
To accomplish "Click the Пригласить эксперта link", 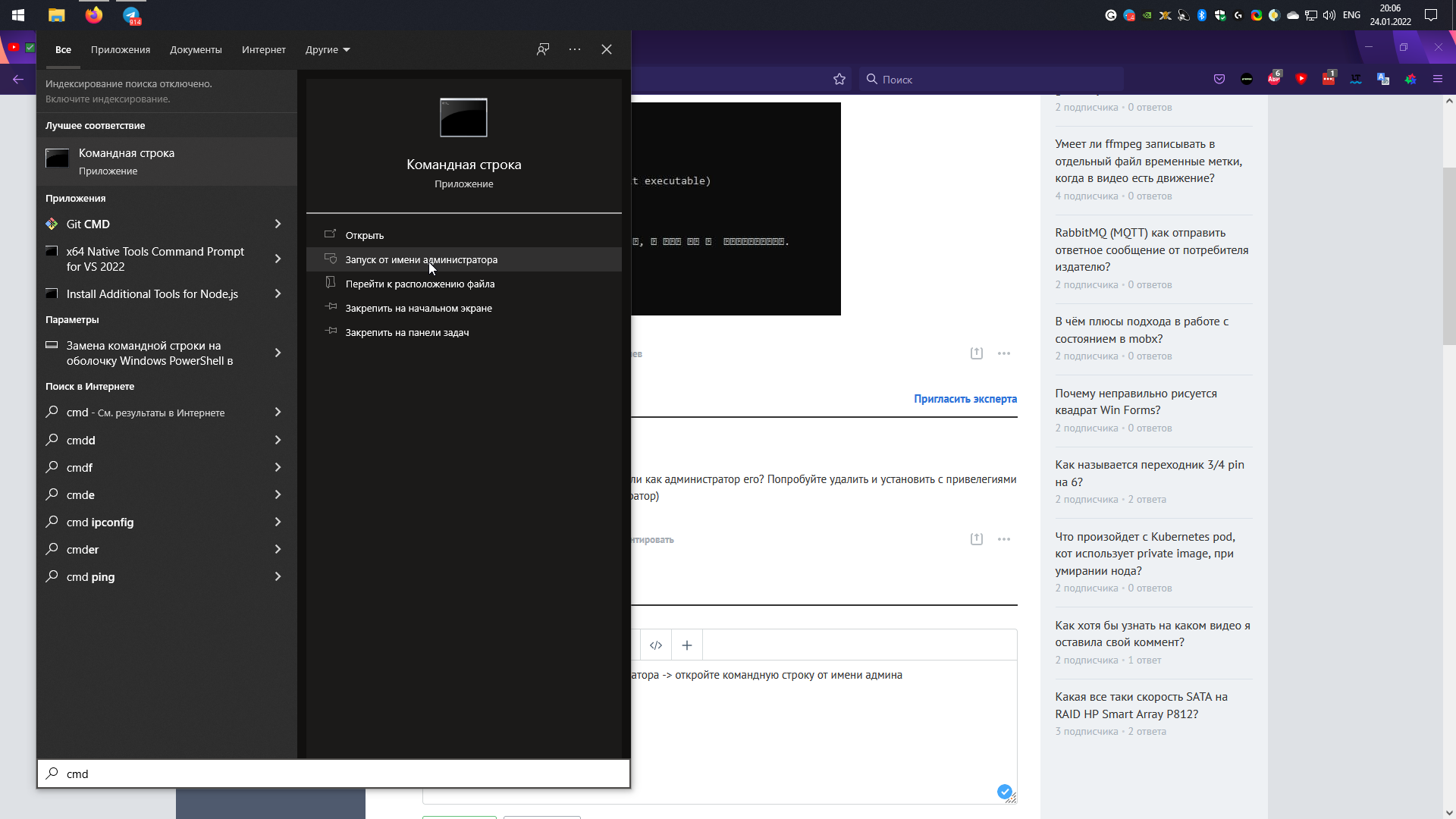I will tap(965, 399).
